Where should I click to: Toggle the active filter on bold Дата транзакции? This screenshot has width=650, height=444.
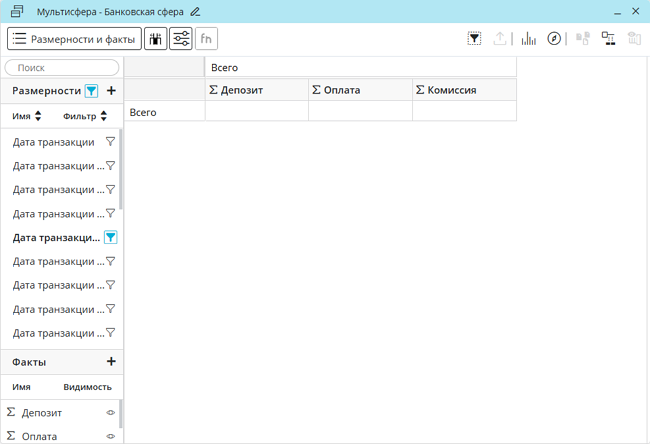pyautogui.click(x=111, y=238)
